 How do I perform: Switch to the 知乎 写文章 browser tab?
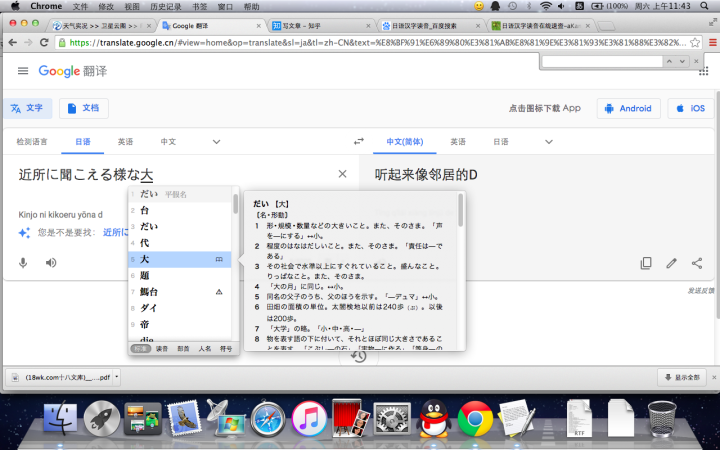(x=321, y=26)
